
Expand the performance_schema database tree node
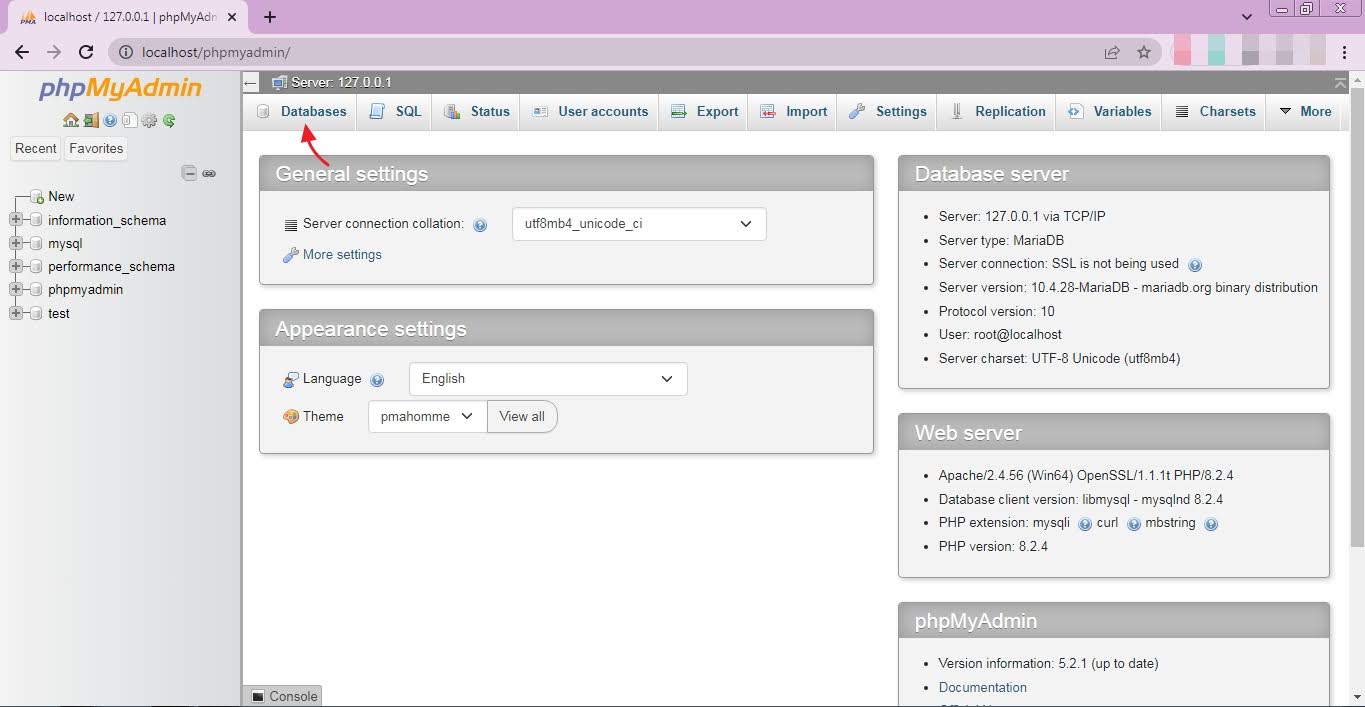15,267
